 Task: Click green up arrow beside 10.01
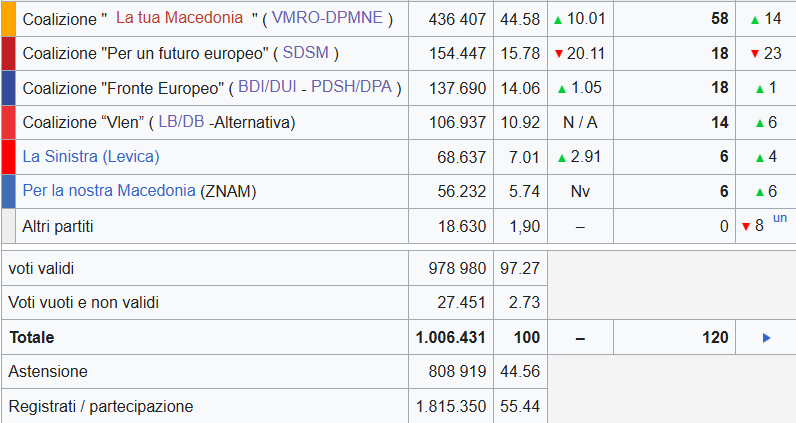pyautogui.click(x=560, y=20)
